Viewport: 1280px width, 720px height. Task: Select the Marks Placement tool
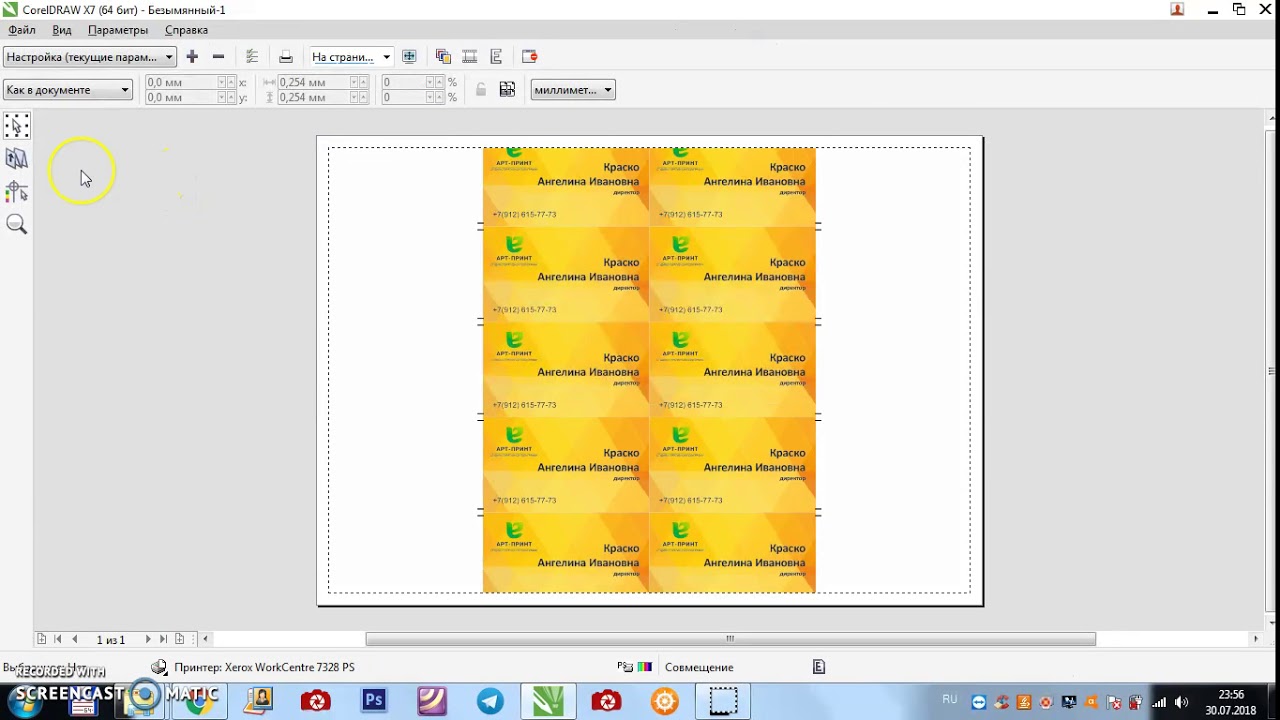pyautogui.click(x=17, y=191)
